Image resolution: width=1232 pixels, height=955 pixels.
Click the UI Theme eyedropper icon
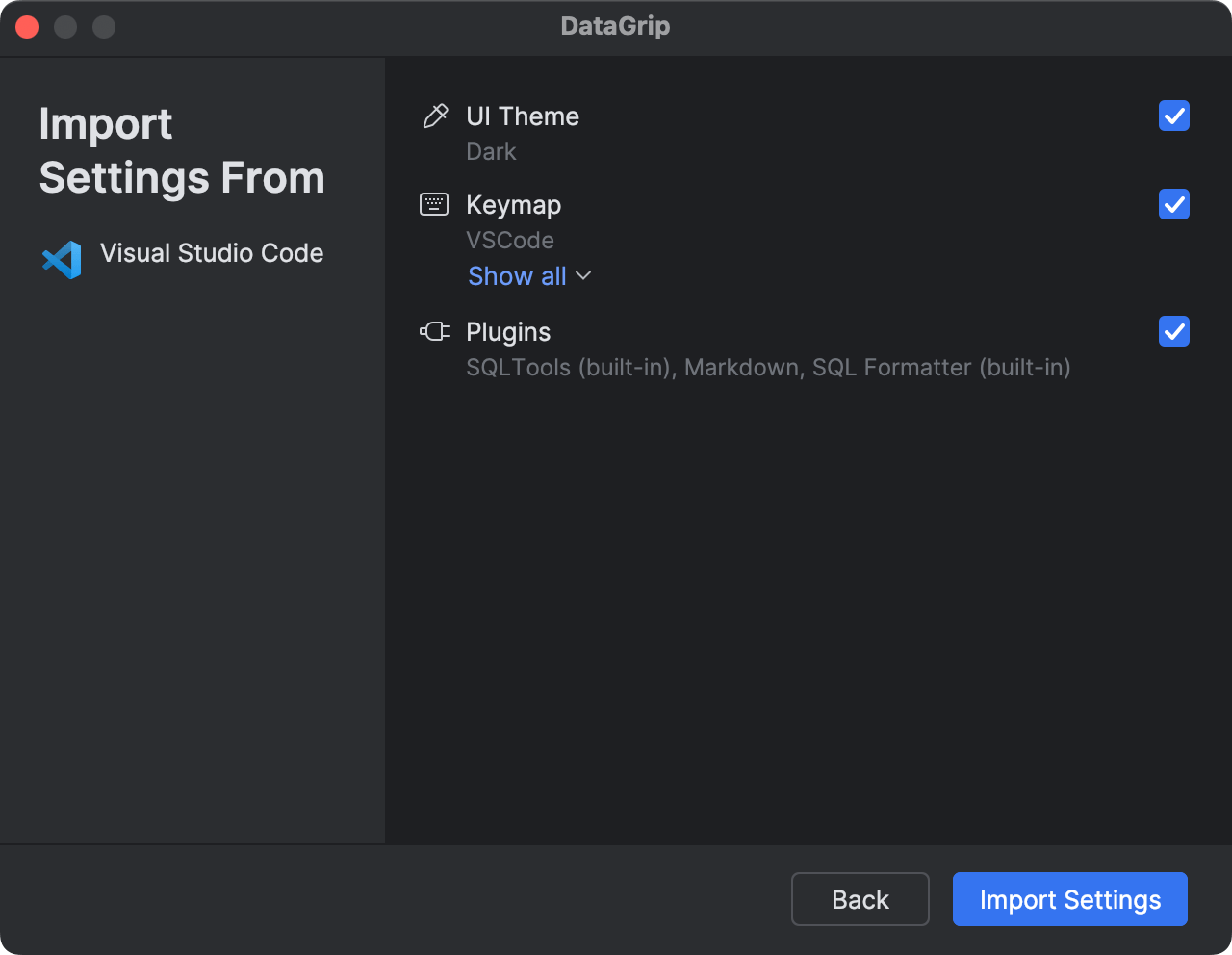(x=435, y=116)
